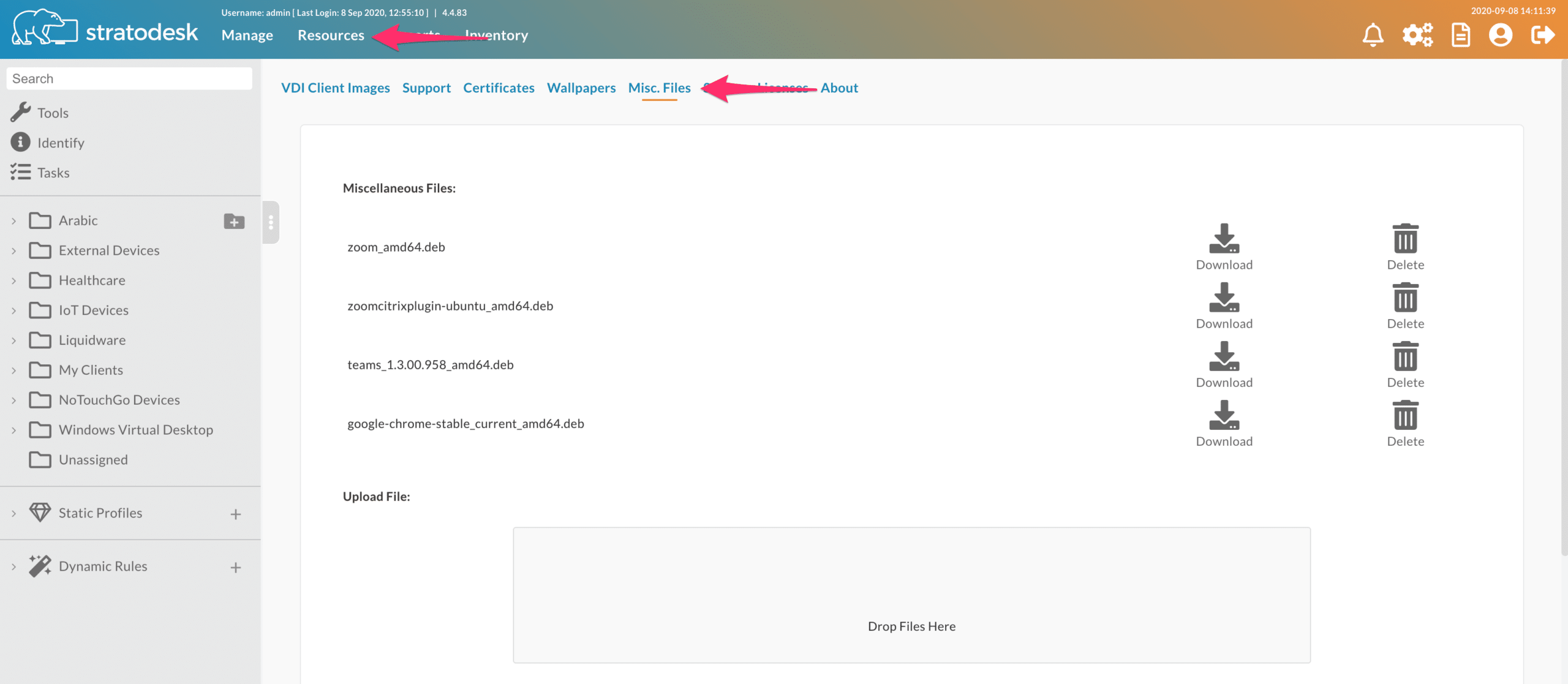The height and width of the screenshot is (684, 1568).
Task: Click the Inventory menu item
Action: [x=497, y=34]
